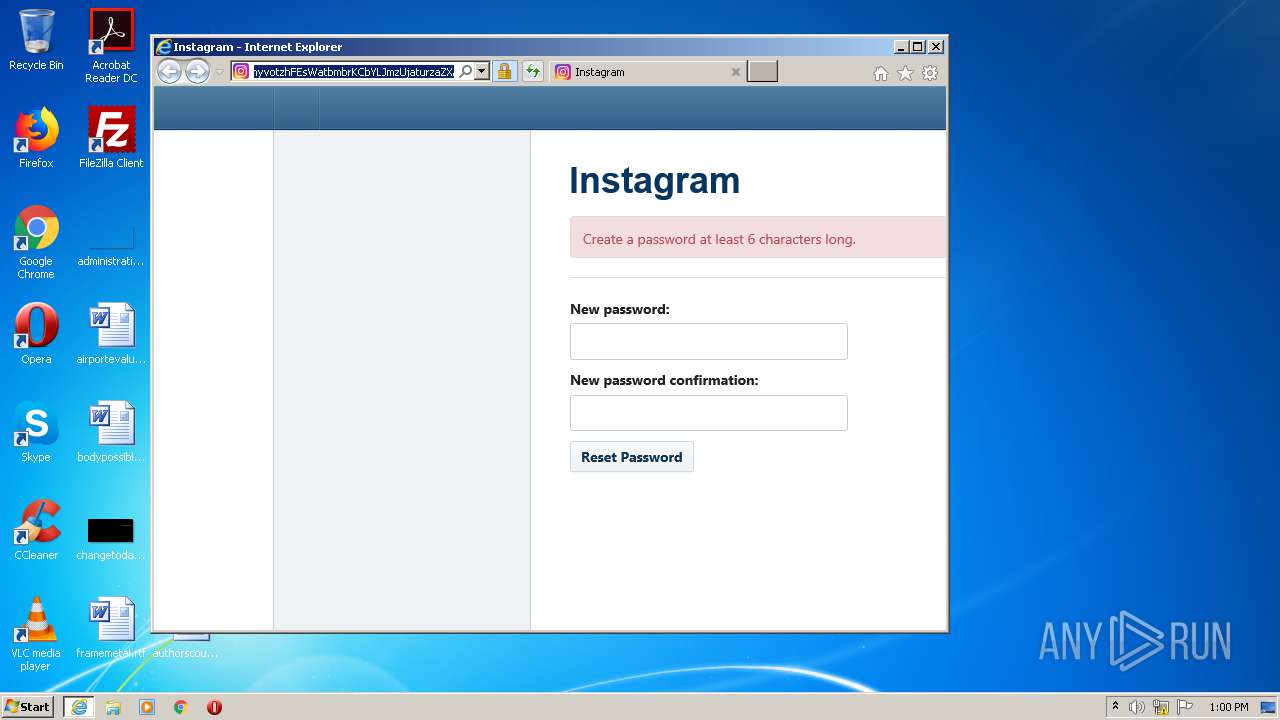Click the Internet Explorer title bar icon
This screenshot has height=720, width=1280.
tap(164, 47)
